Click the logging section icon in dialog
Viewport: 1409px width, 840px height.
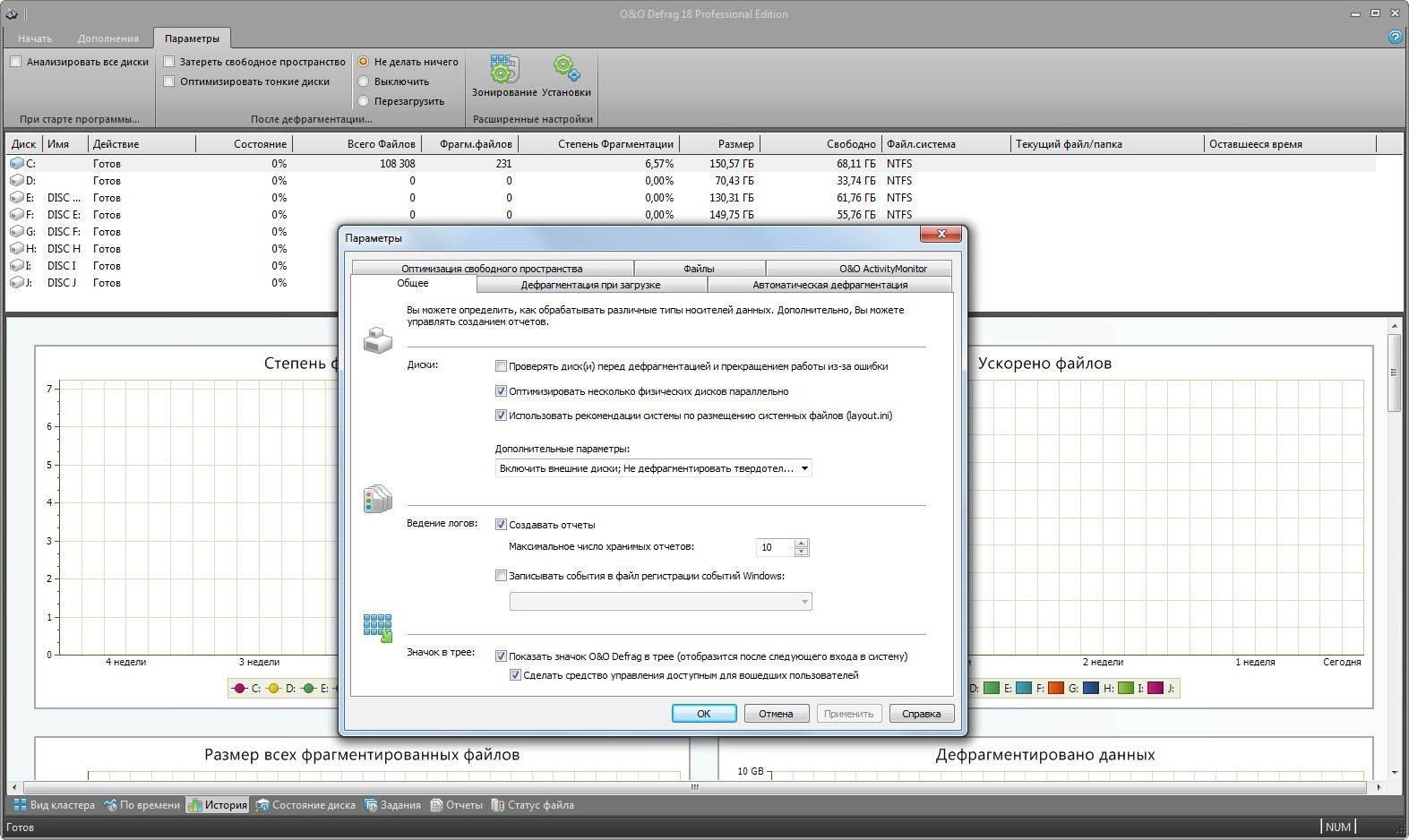(x=377, y=499)
